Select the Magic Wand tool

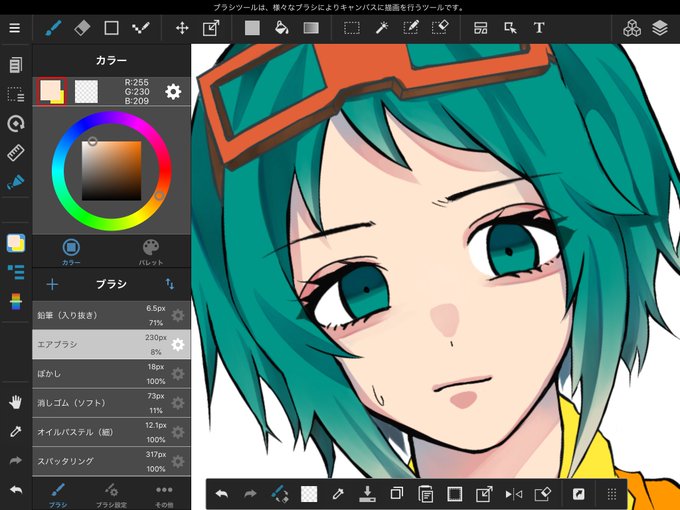[381, 28]
